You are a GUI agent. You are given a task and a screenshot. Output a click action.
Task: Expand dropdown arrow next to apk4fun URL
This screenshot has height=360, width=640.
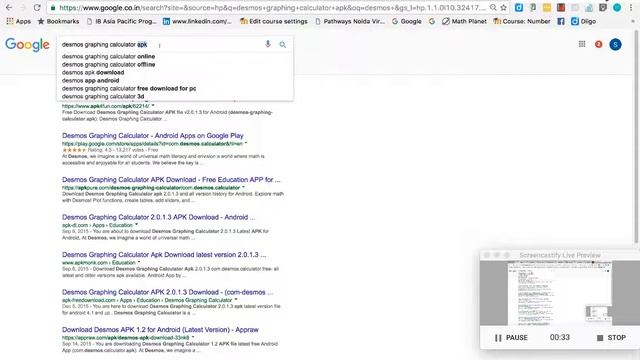point(153,106)
